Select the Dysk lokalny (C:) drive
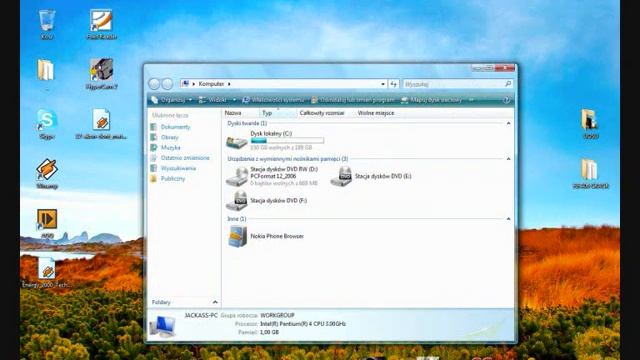The width and height of the screenshot is (640, 360). point(275,140)
